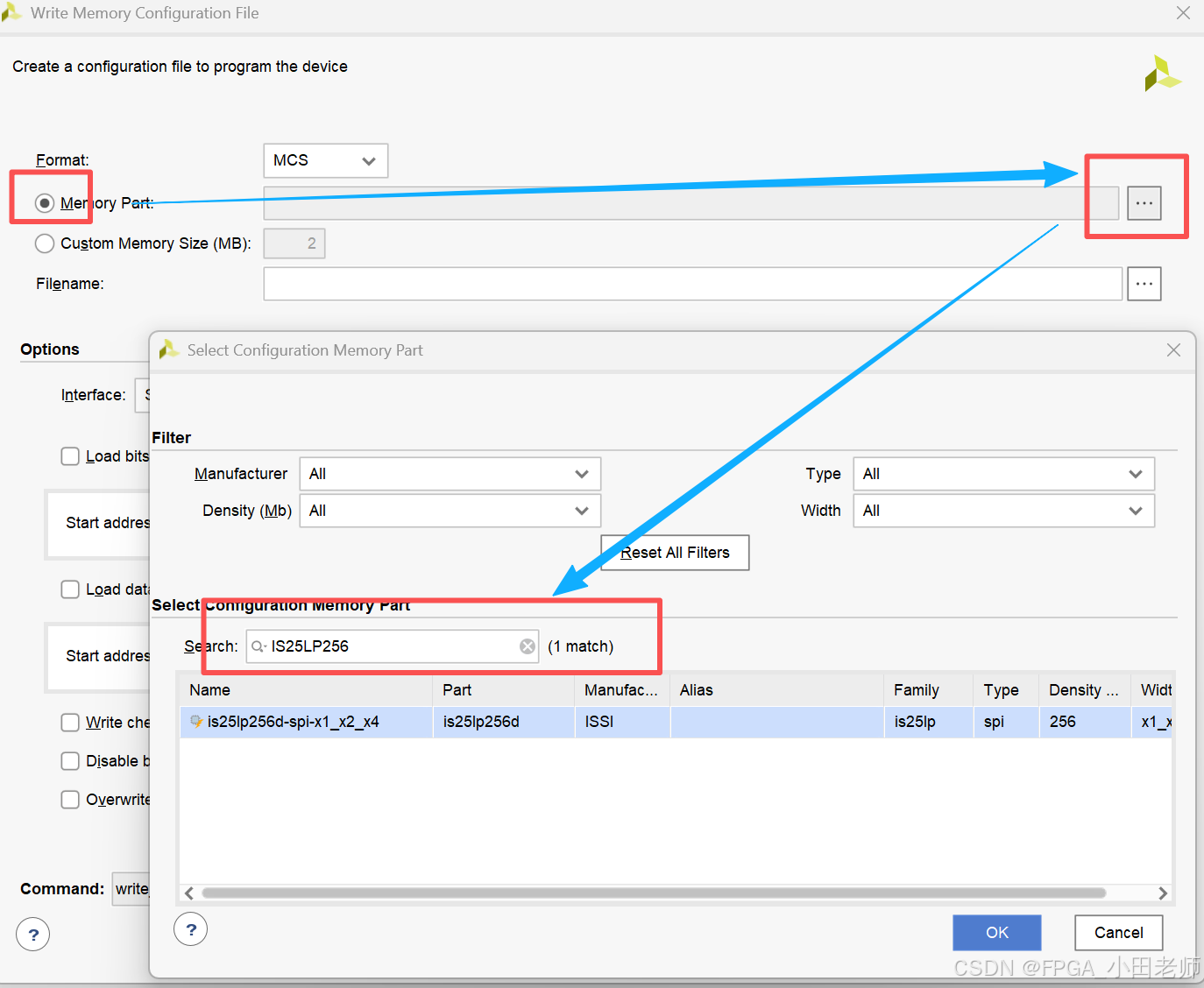Sort by the Family column header
This screenshot has height=988, width=1204.
pyautogui.click(x=929, y=690)
